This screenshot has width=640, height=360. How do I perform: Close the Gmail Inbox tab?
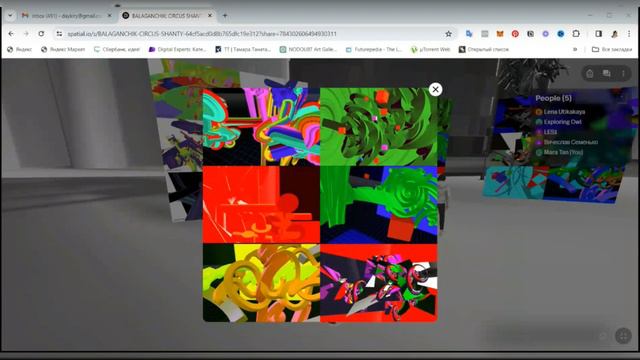[x=109, y=16]
